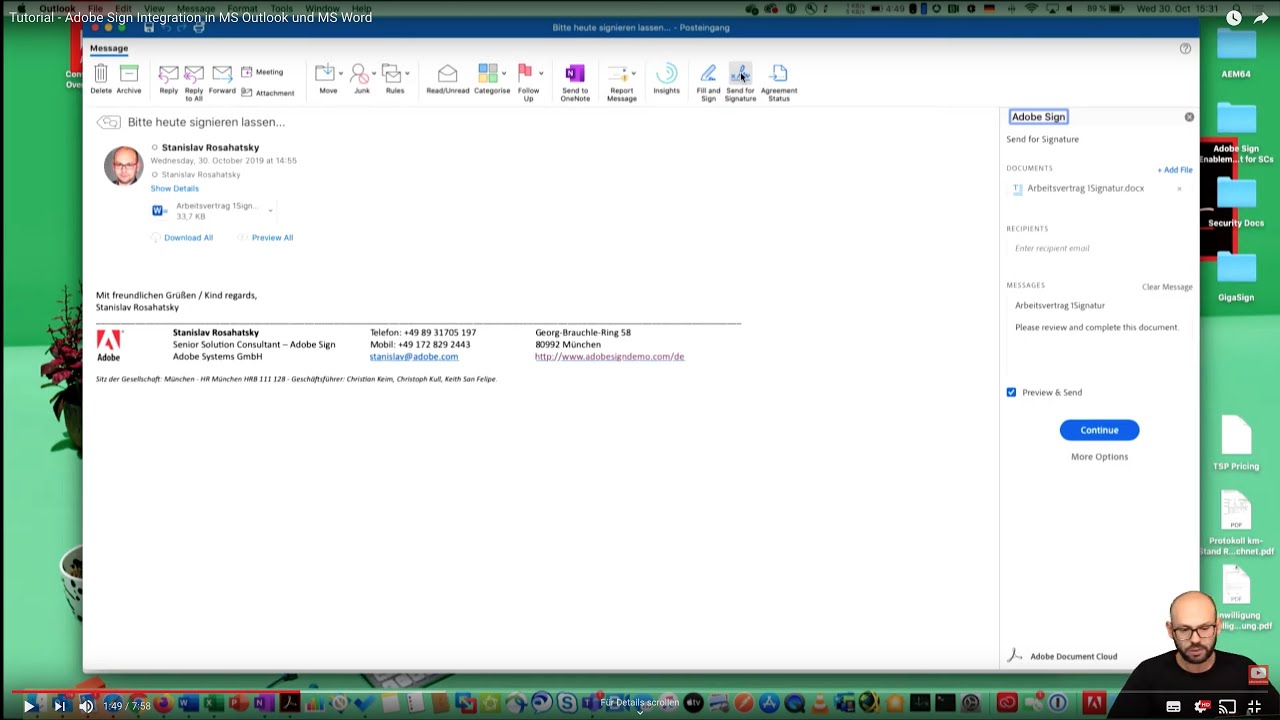Forward message as Attachment
The width and height of the screenshot is (1280, 720).
(x=267, y=93)
